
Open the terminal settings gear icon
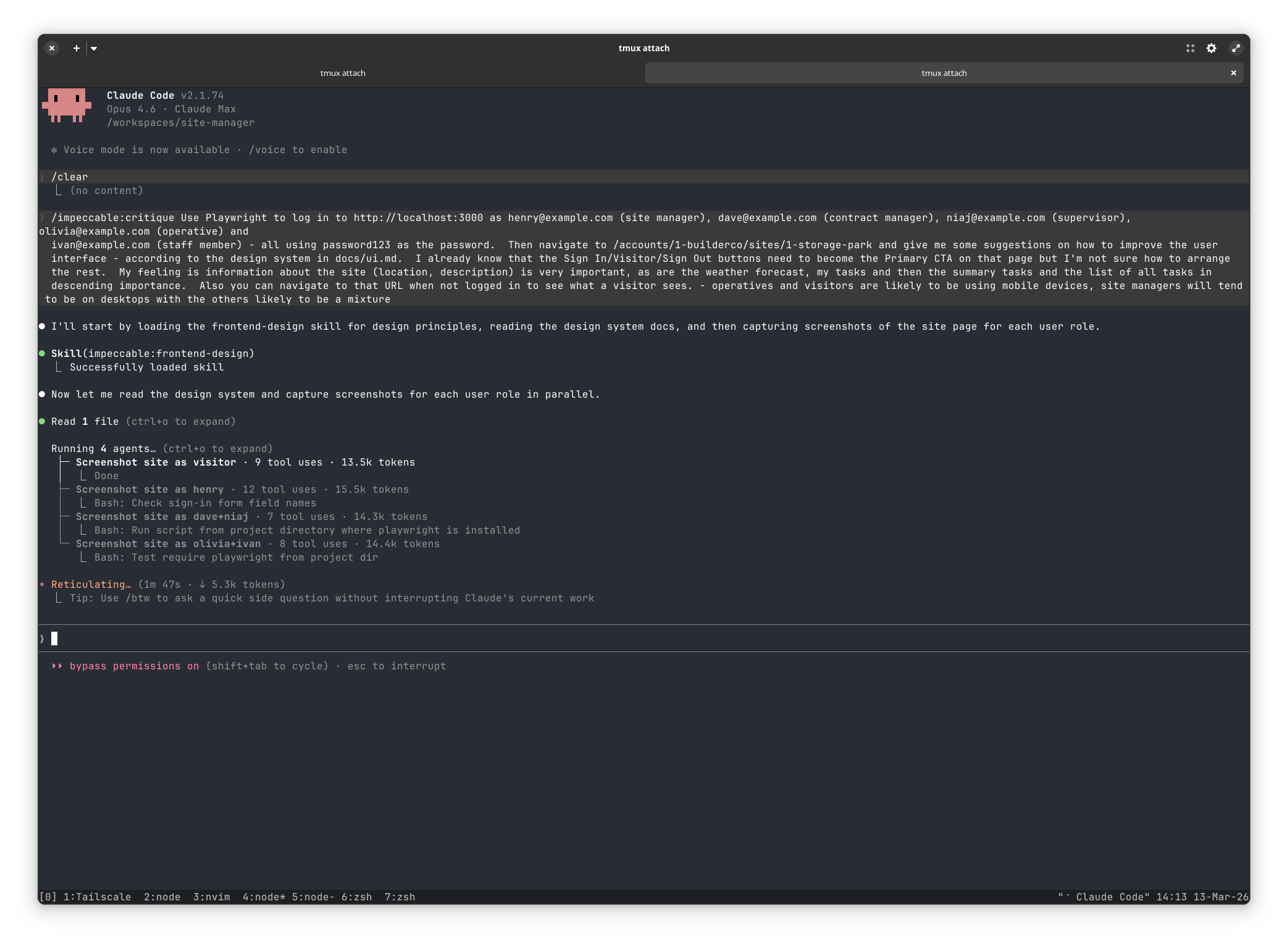pos(1211,48)
